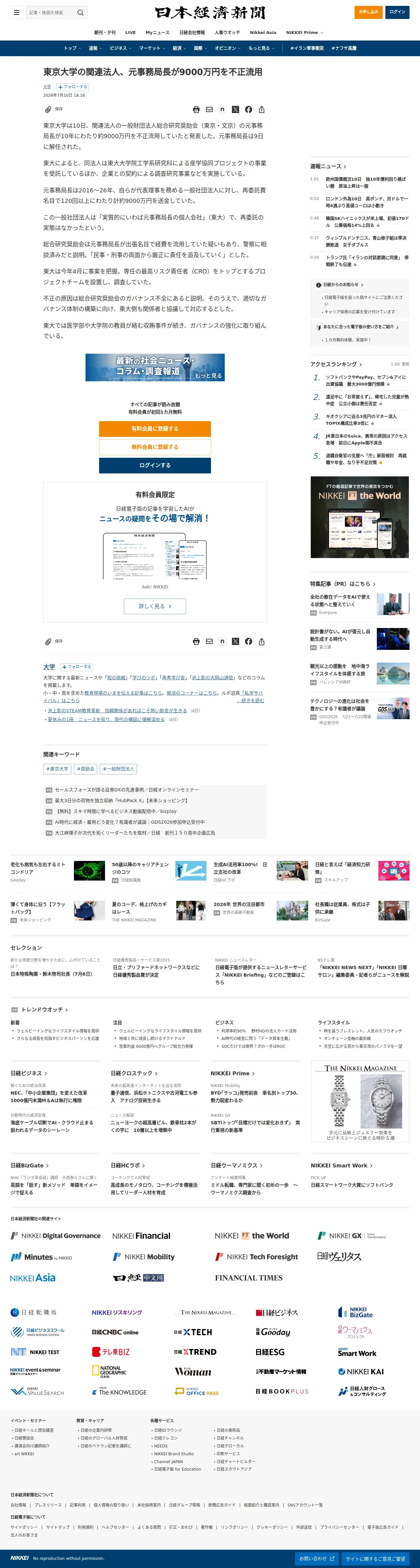Expand the 経済 navigation dropdown
The height and width of the screenshot is (1568, 420).
point(180,48)
